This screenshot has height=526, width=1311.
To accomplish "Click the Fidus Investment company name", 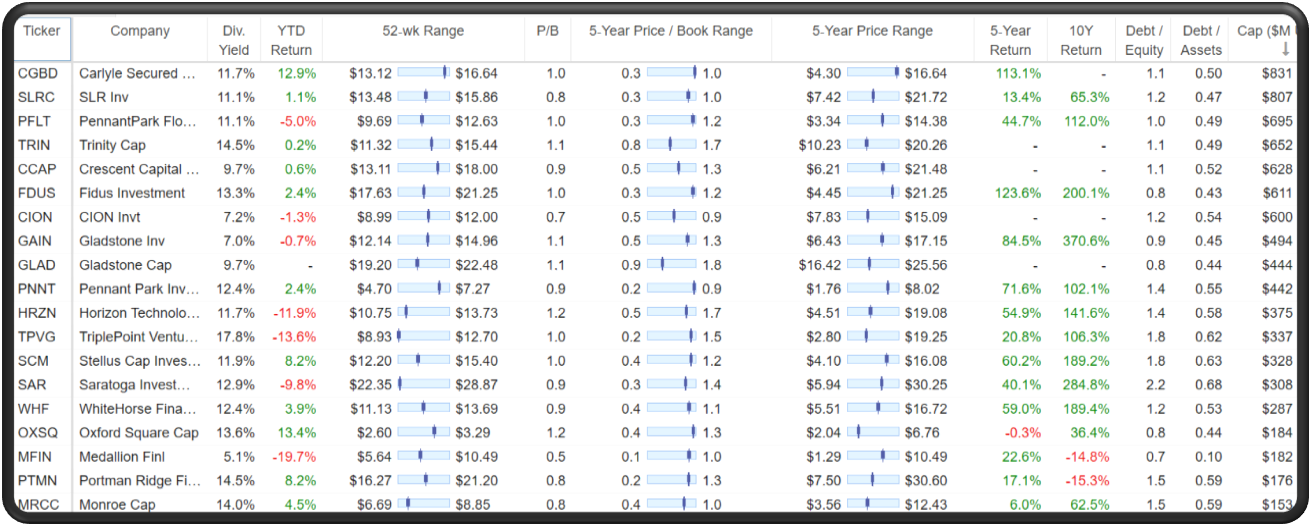I will tap(132, 193).
